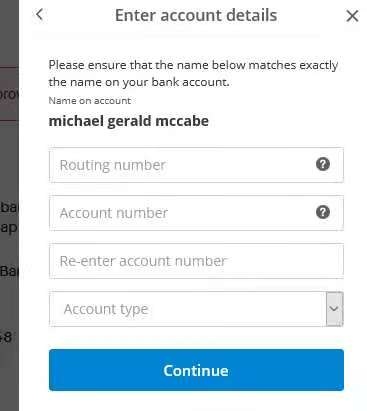Click the Account number placeholder text

(x=114, y=213)
